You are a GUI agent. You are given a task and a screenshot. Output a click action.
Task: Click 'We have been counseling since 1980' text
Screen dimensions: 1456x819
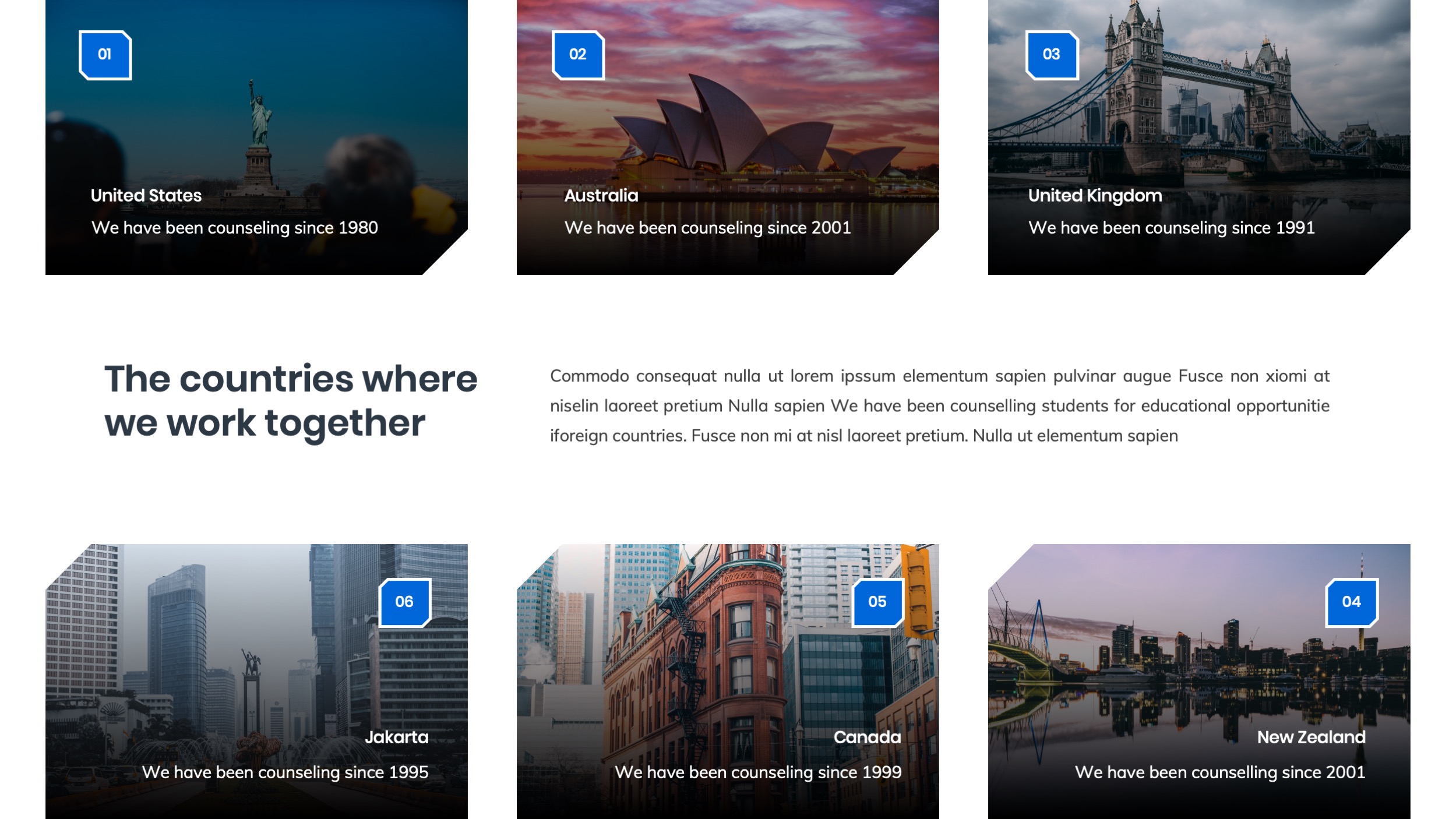234,229
